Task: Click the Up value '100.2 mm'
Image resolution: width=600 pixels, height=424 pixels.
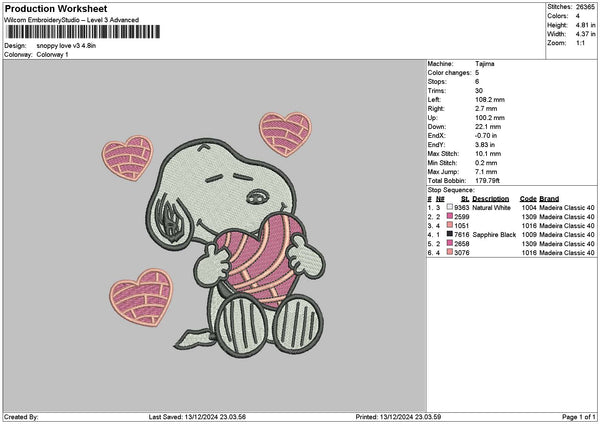Action: click(490, 118)
